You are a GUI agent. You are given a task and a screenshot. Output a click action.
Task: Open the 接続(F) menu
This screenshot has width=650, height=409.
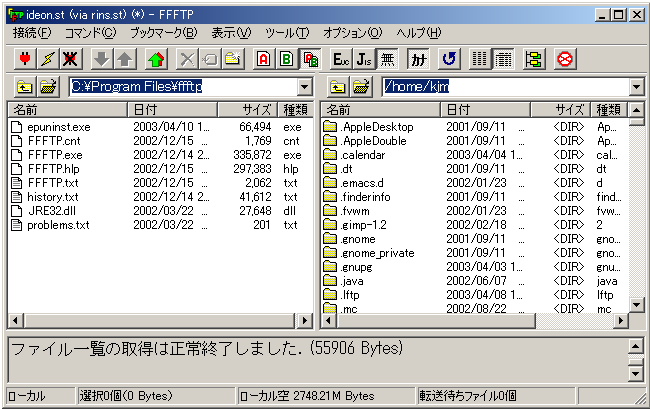(x=32, y=33)
